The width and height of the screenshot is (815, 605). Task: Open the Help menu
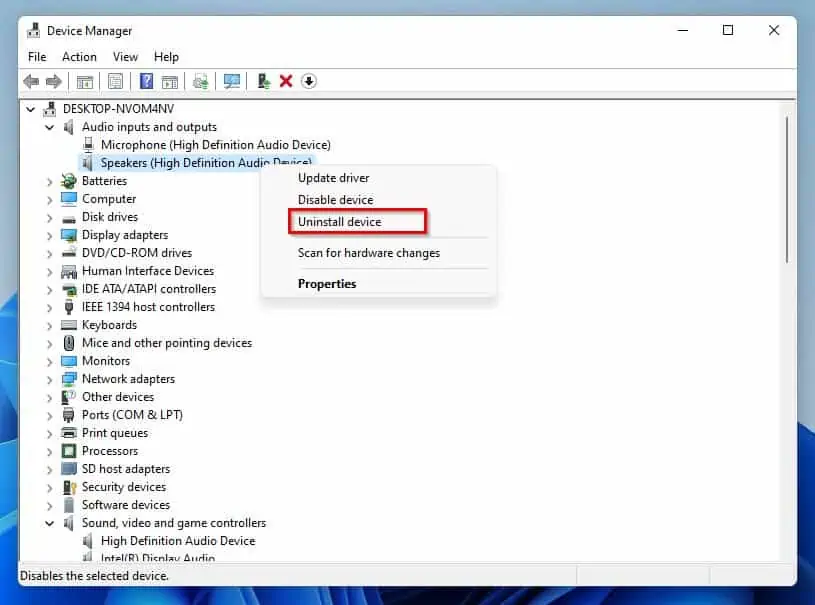click(x=166, y=57)
